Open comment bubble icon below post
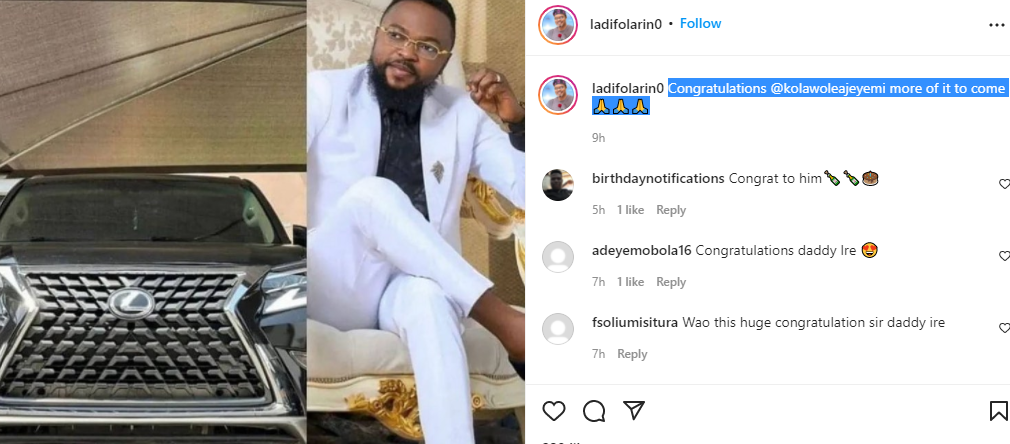Viewport: 1010px width, 444px height. tap(594, 410)
